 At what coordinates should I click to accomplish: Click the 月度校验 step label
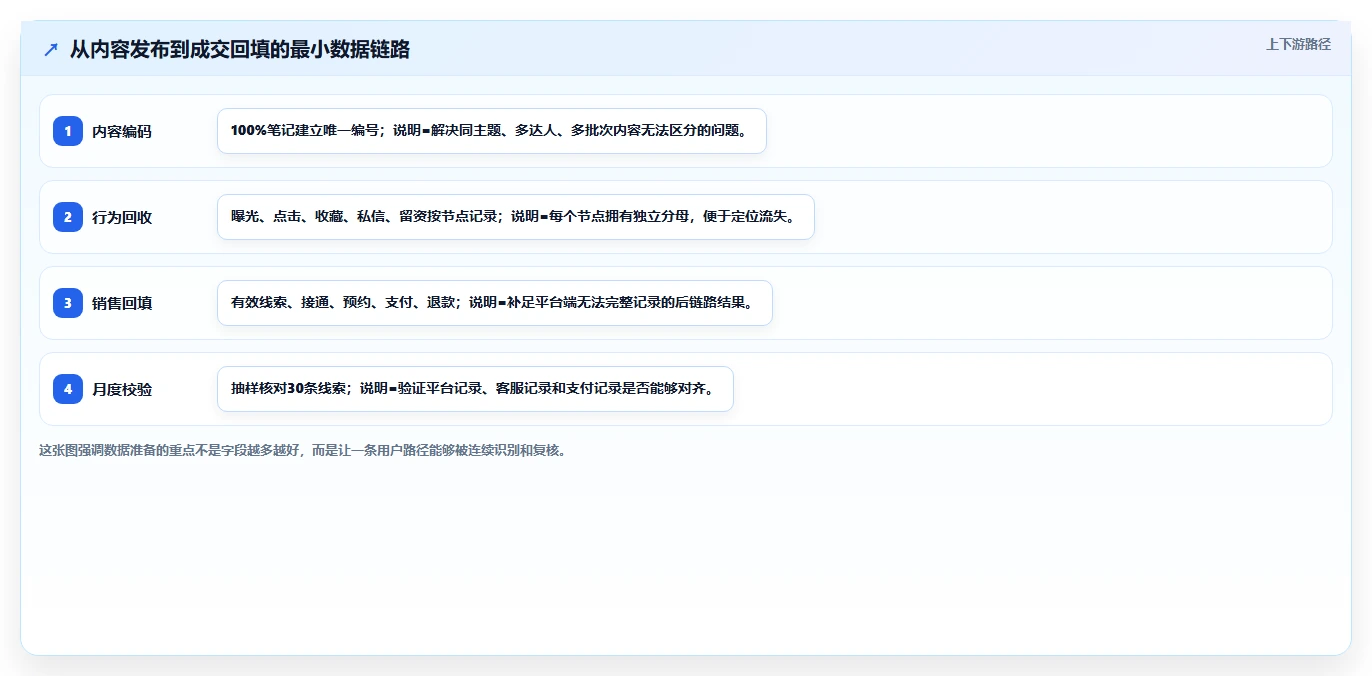[122, 389]
